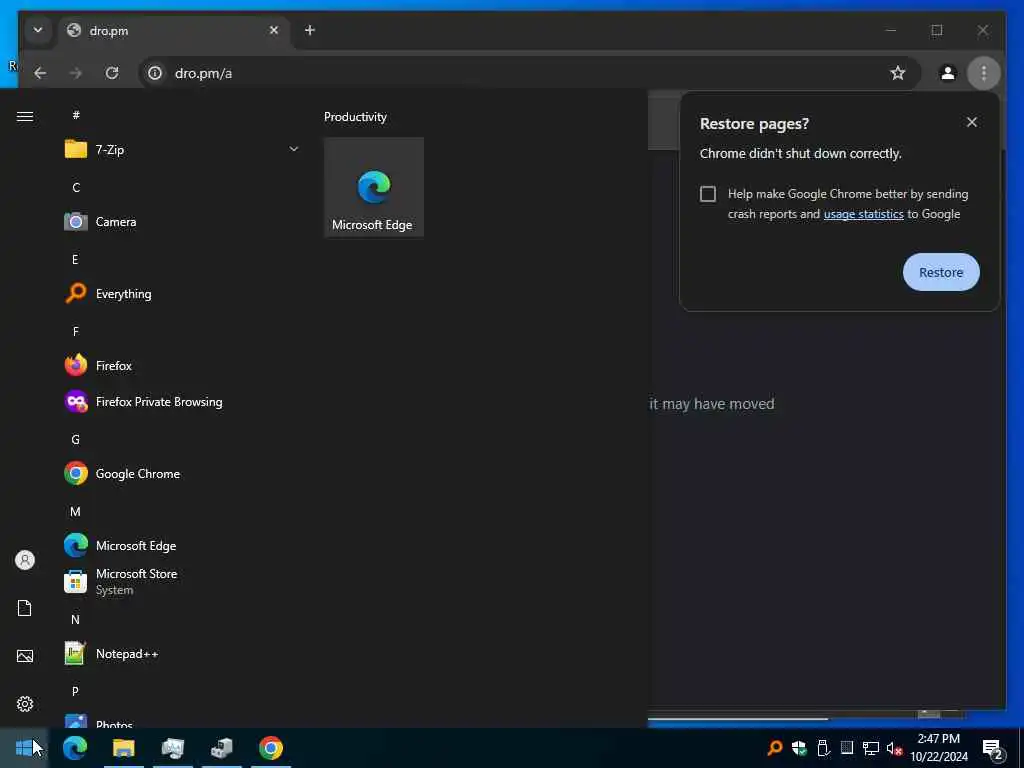Go back in Chrome
Viewport: 1024px width, 768px height.
click(x=40, y=73)
